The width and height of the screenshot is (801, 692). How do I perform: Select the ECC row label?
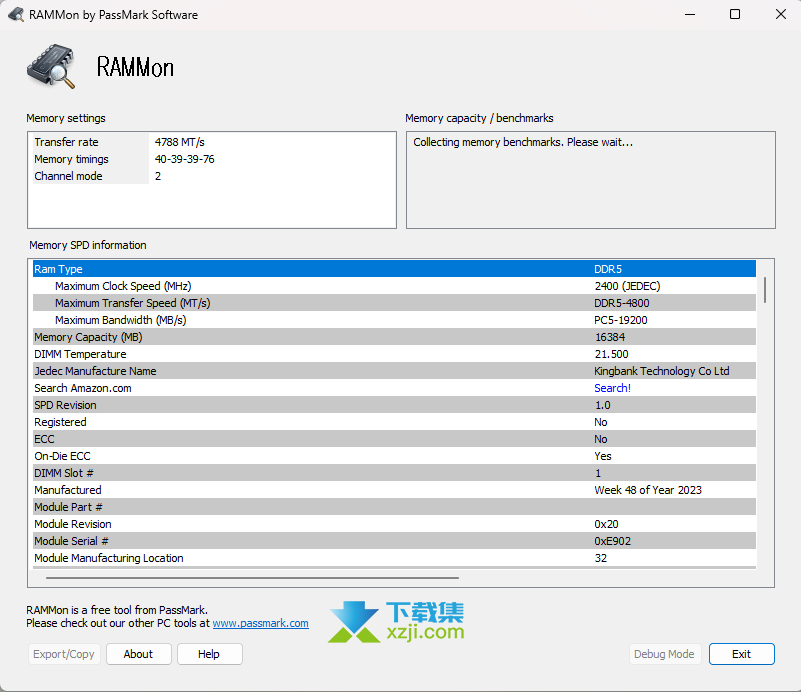pos(44,439)
